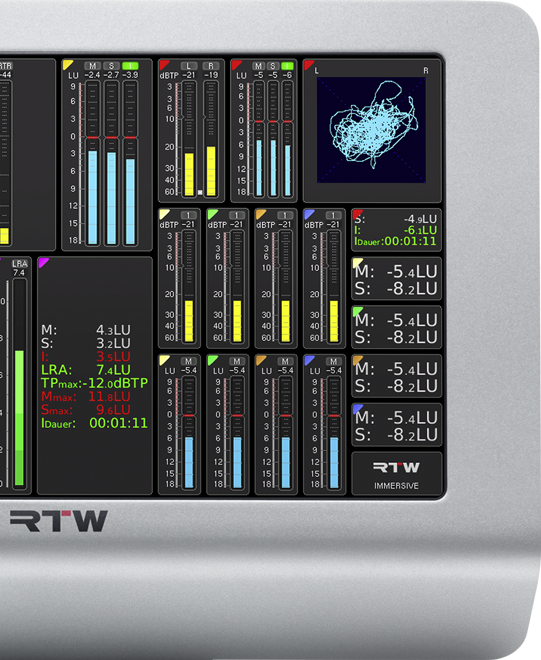
Task: Select the red 'Smax: 9.6LU' readout
Action: [86, 410]
